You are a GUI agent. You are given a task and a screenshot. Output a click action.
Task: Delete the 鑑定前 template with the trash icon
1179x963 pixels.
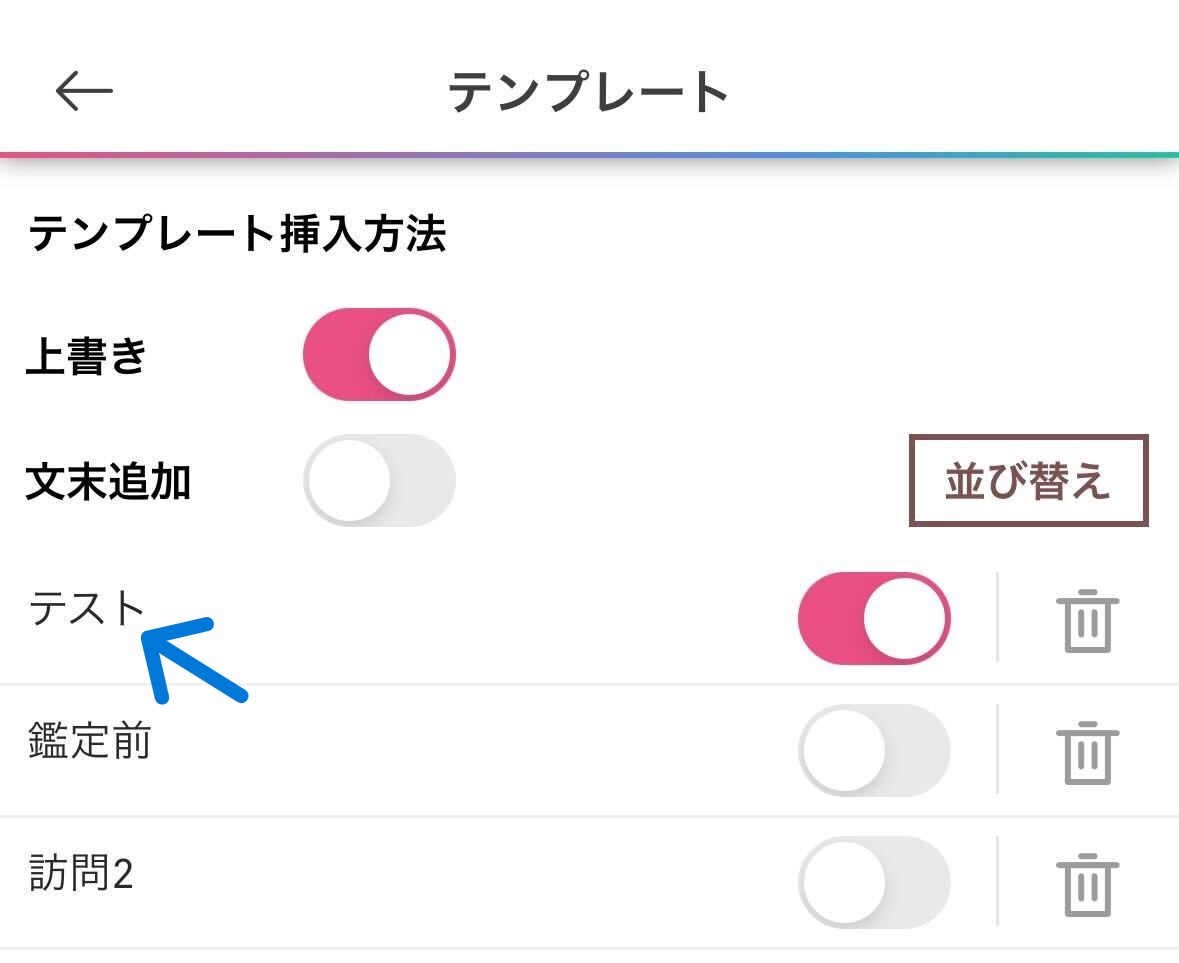point(1087,752)
